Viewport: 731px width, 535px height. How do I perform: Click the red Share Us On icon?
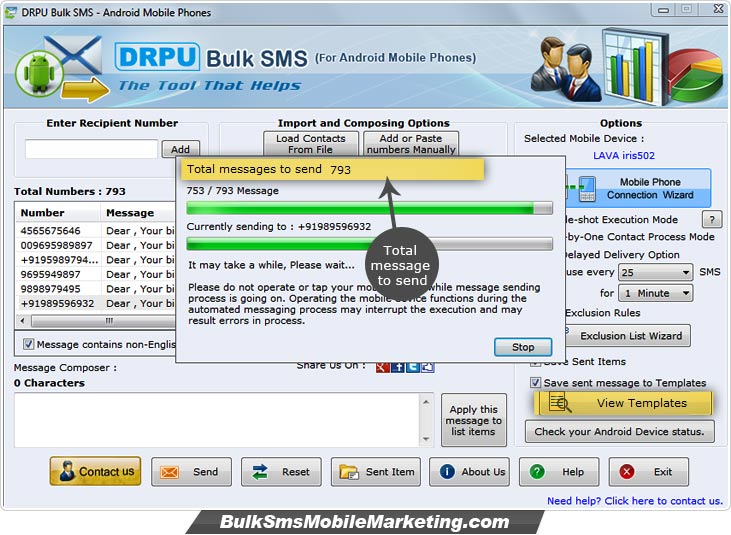pyautogui.click(x=383, y=367)
